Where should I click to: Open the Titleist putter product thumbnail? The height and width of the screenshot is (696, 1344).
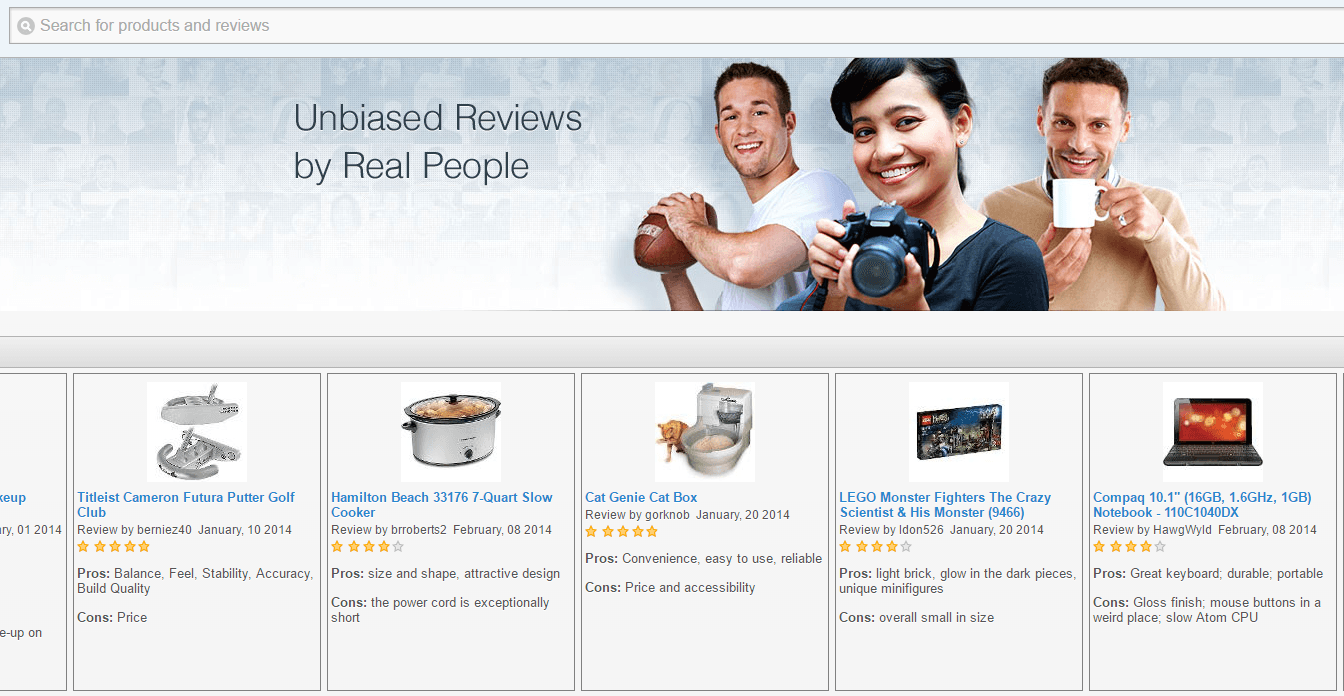pos(197,432)
